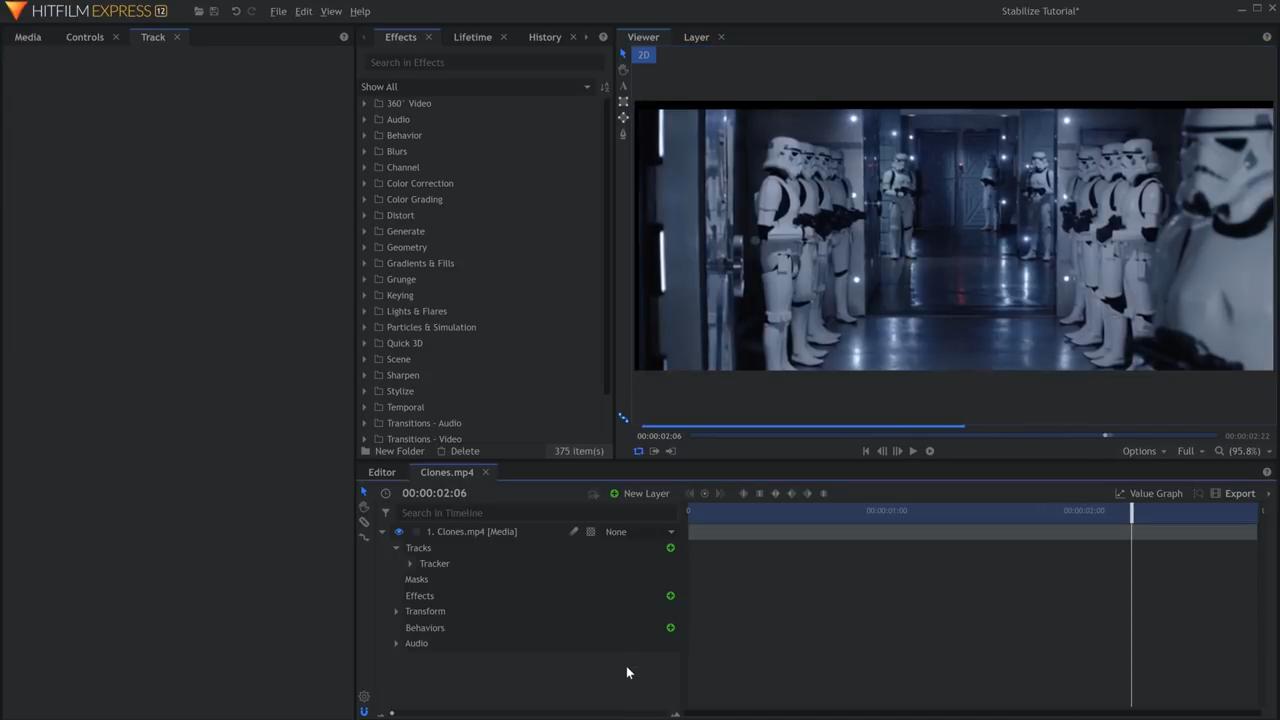Image resolution: width=1280 pixels, height=720 pixels.
Task: Click the save project icon
Action: pos(214,11)
